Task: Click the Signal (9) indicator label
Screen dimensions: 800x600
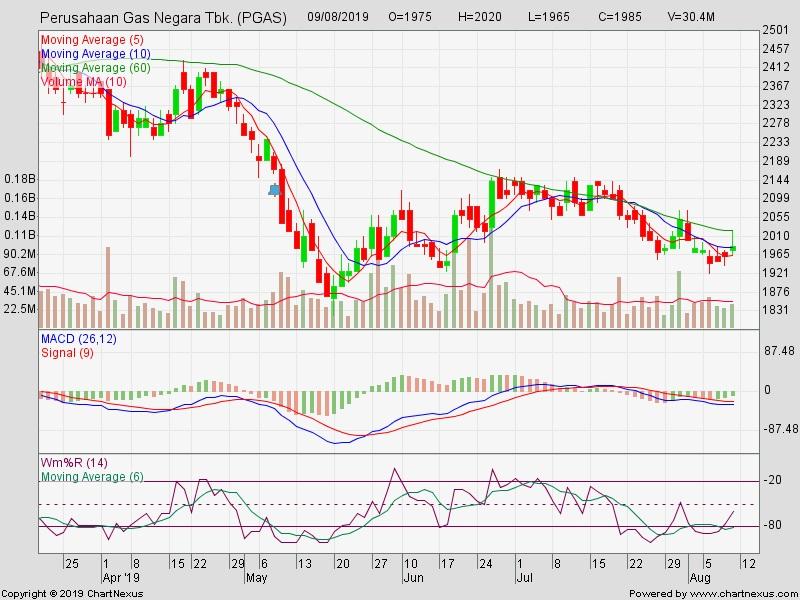Action: 67,353
